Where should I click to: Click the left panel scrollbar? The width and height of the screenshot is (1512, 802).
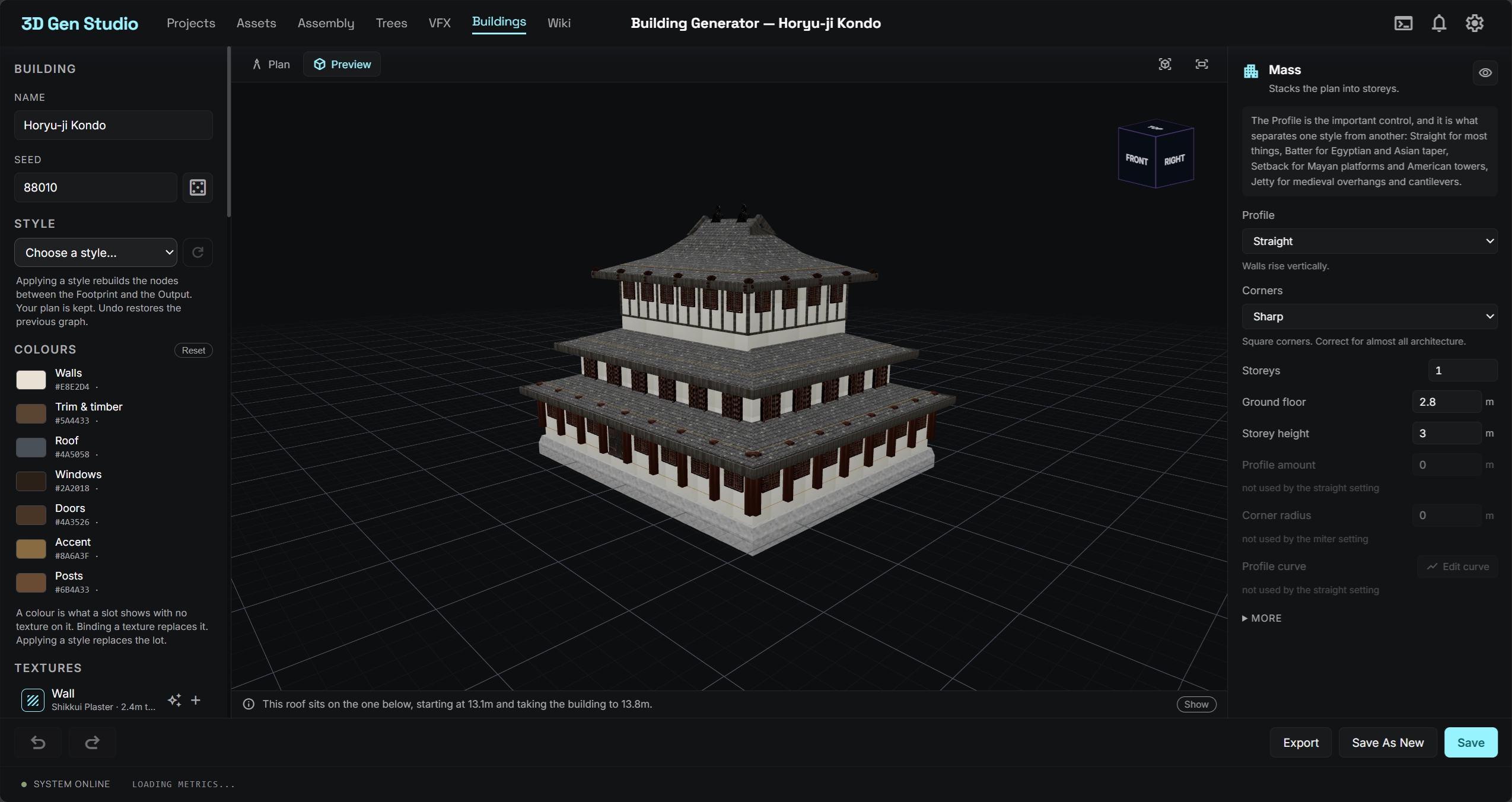click(x=229, y=132)
